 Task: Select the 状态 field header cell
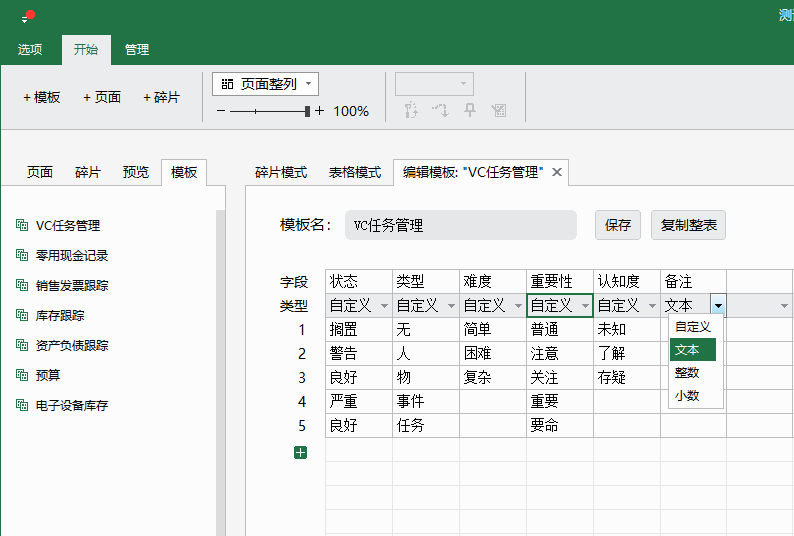point(359,282)
